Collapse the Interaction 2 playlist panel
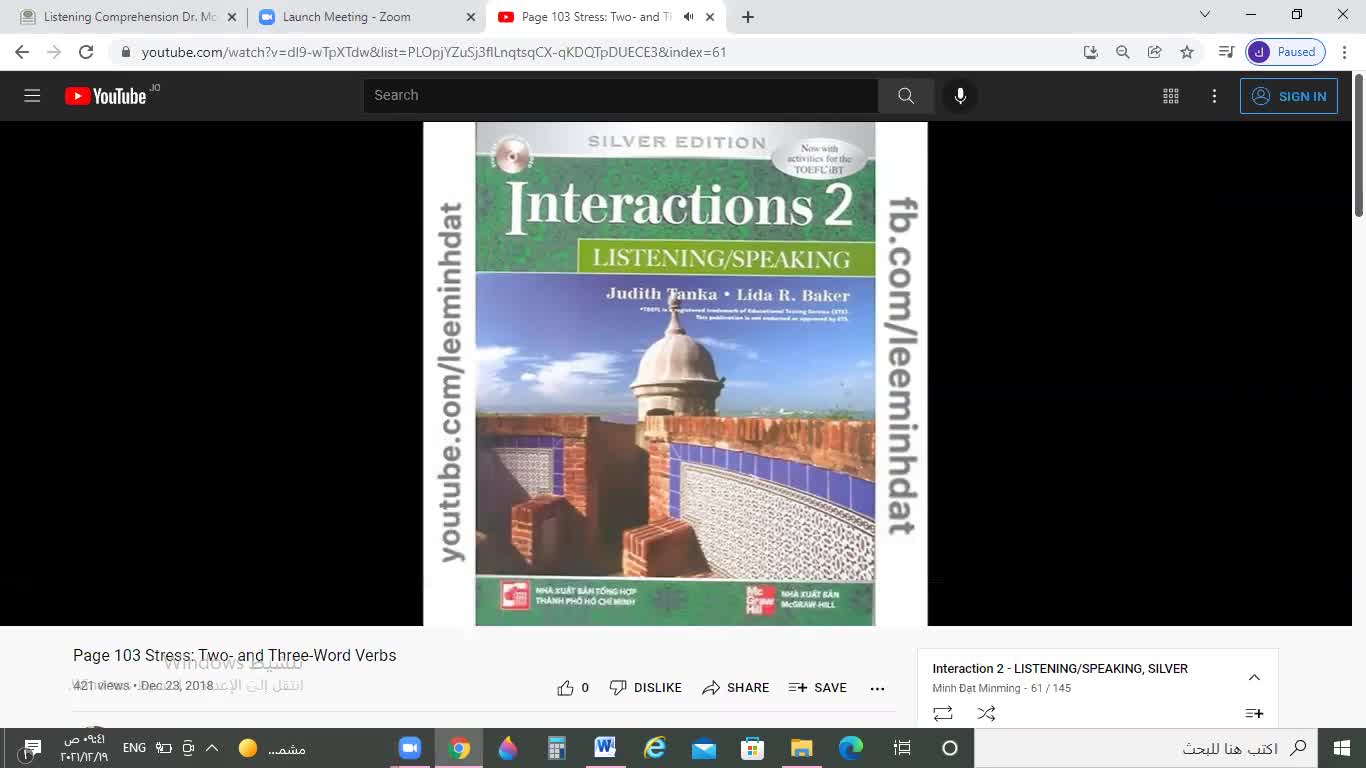 (1254, 677)
